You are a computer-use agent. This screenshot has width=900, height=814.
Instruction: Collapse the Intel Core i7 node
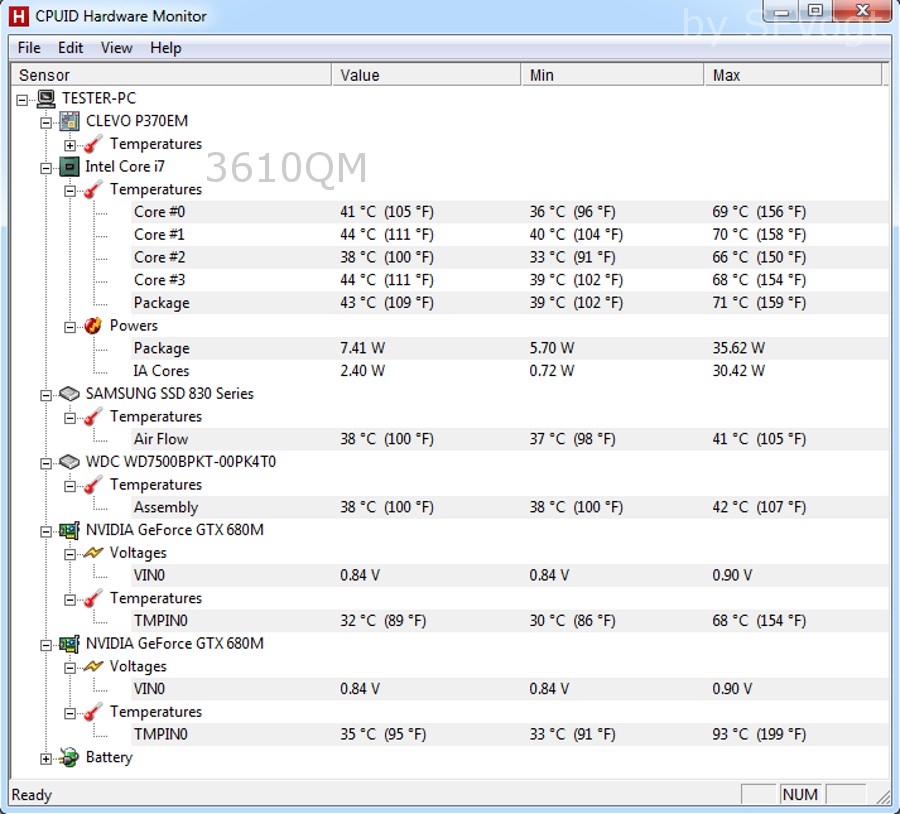pos(46,168)
